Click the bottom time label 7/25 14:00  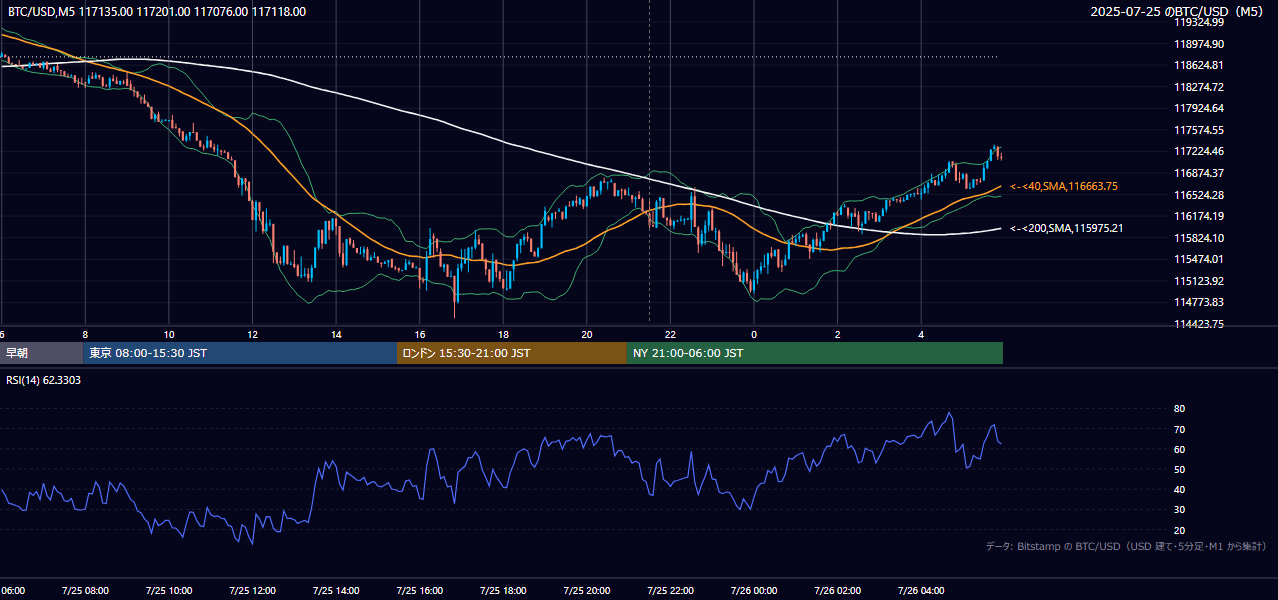336,590
